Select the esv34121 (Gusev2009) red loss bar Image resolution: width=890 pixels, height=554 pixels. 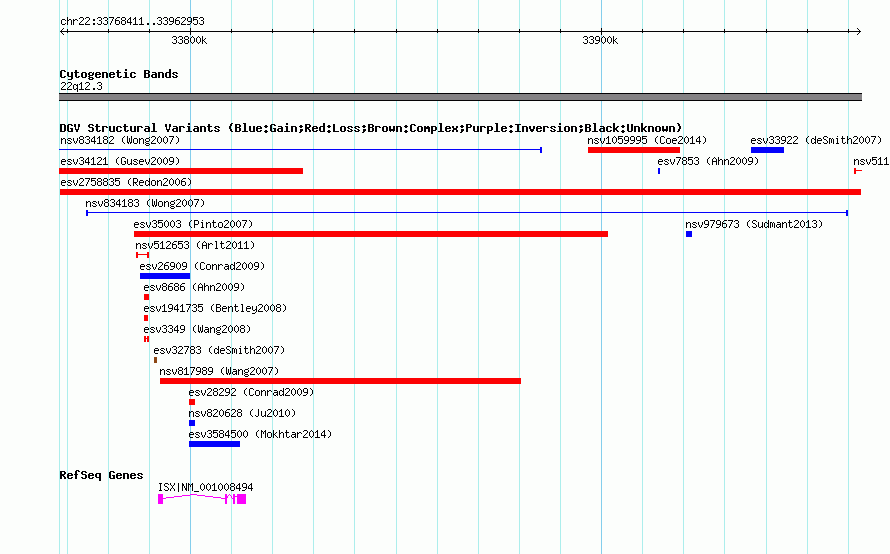pos(181,171)
